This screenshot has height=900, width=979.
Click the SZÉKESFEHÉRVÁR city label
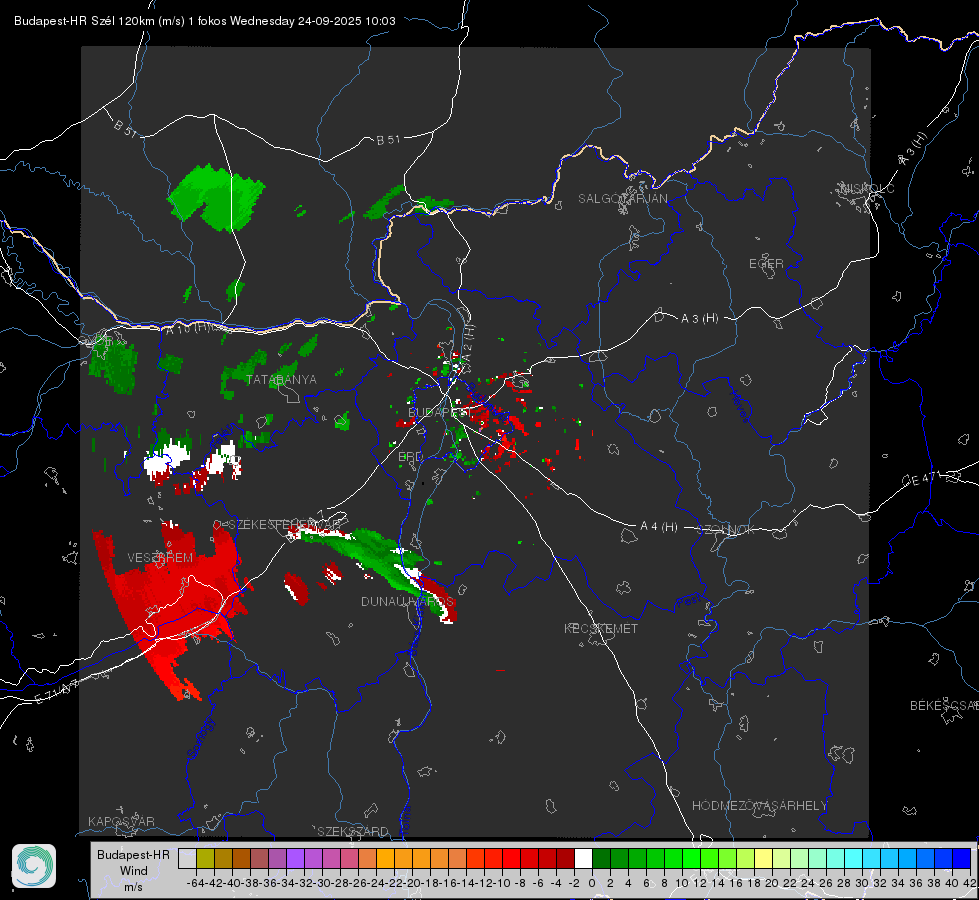coord(284,525)
